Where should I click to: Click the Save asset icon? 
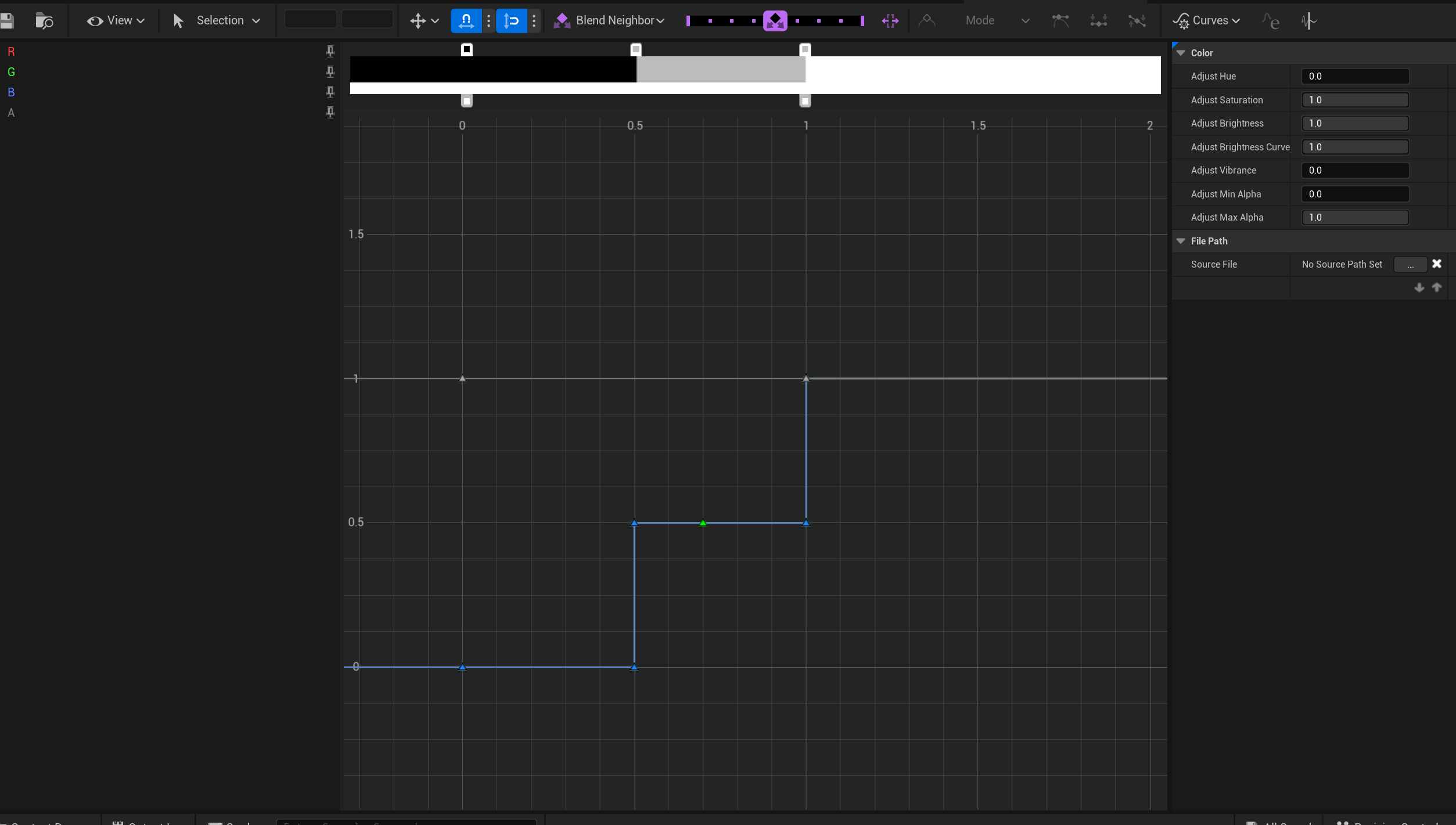click(7, 21)
